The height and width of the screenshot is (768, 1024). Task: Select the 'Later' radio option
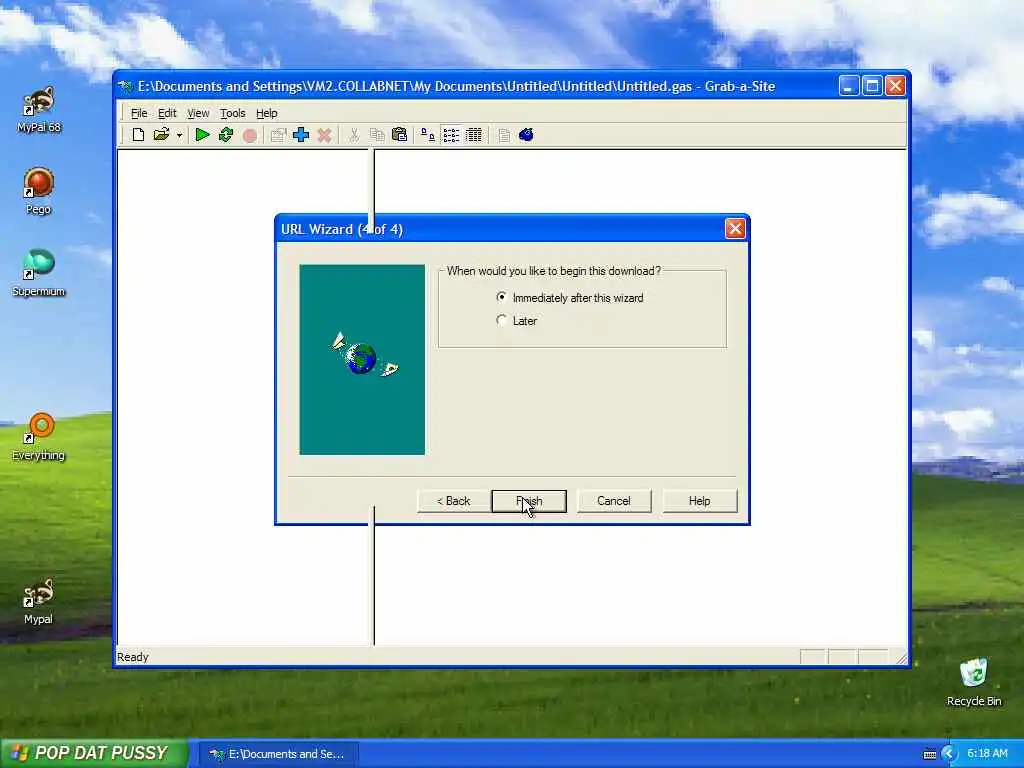pos(517,321)
